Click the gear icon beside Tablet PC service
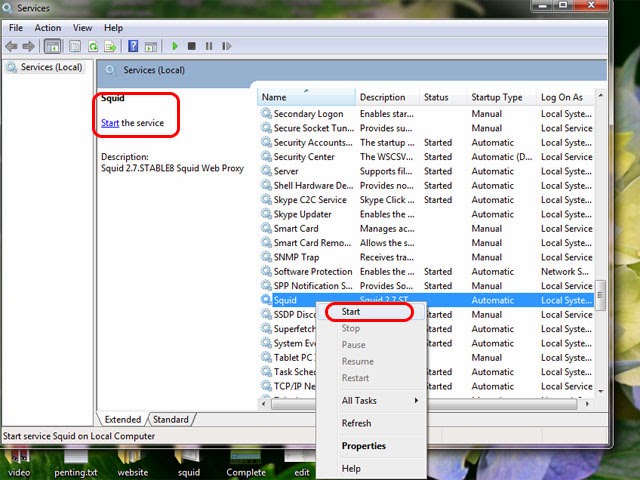The image size is (640, 480). point(266,357)
